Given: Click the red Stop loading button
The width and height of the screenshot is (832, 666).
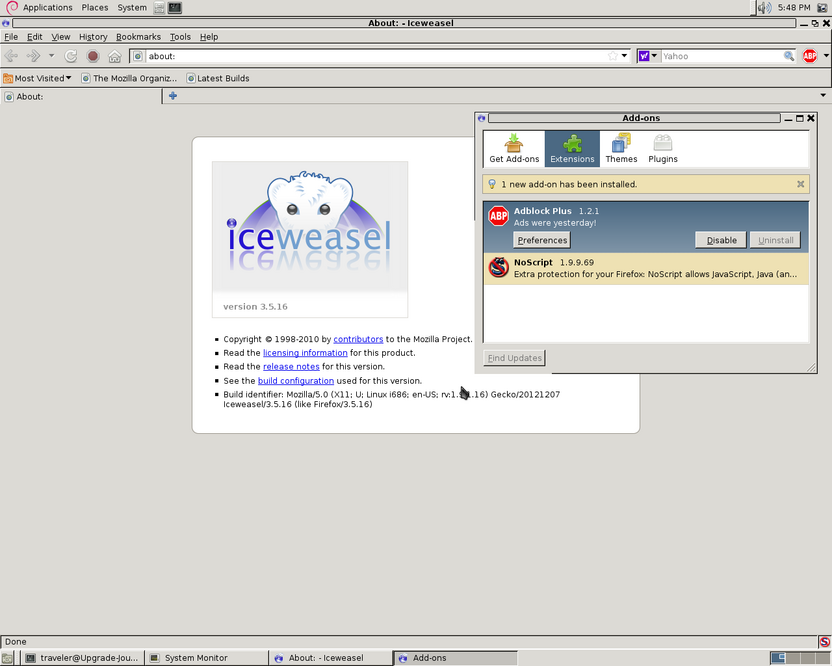Looking at the screenshot, I should click(x=93, y=56).
